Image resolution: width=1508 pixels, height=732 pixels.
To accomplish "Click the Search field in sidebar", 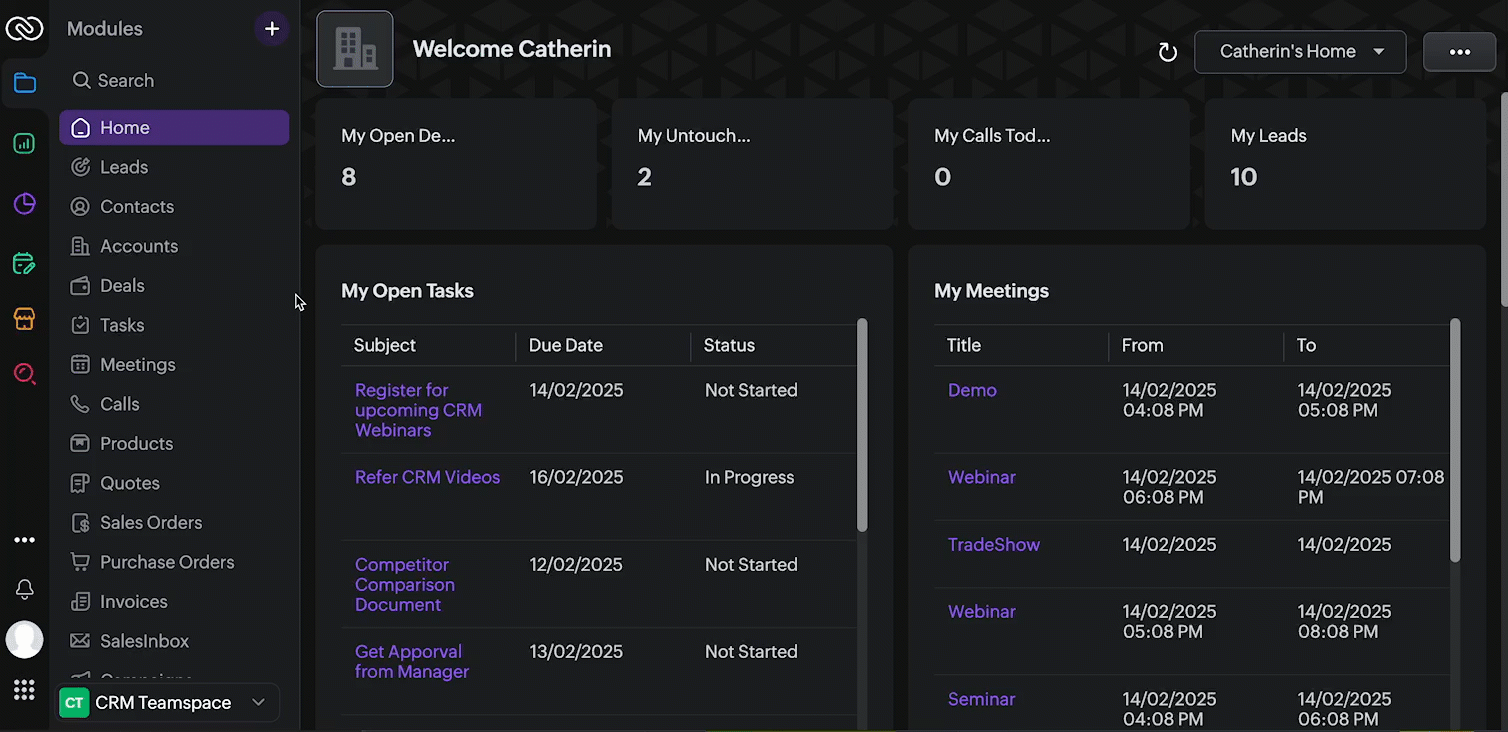I will coord(126,81).
